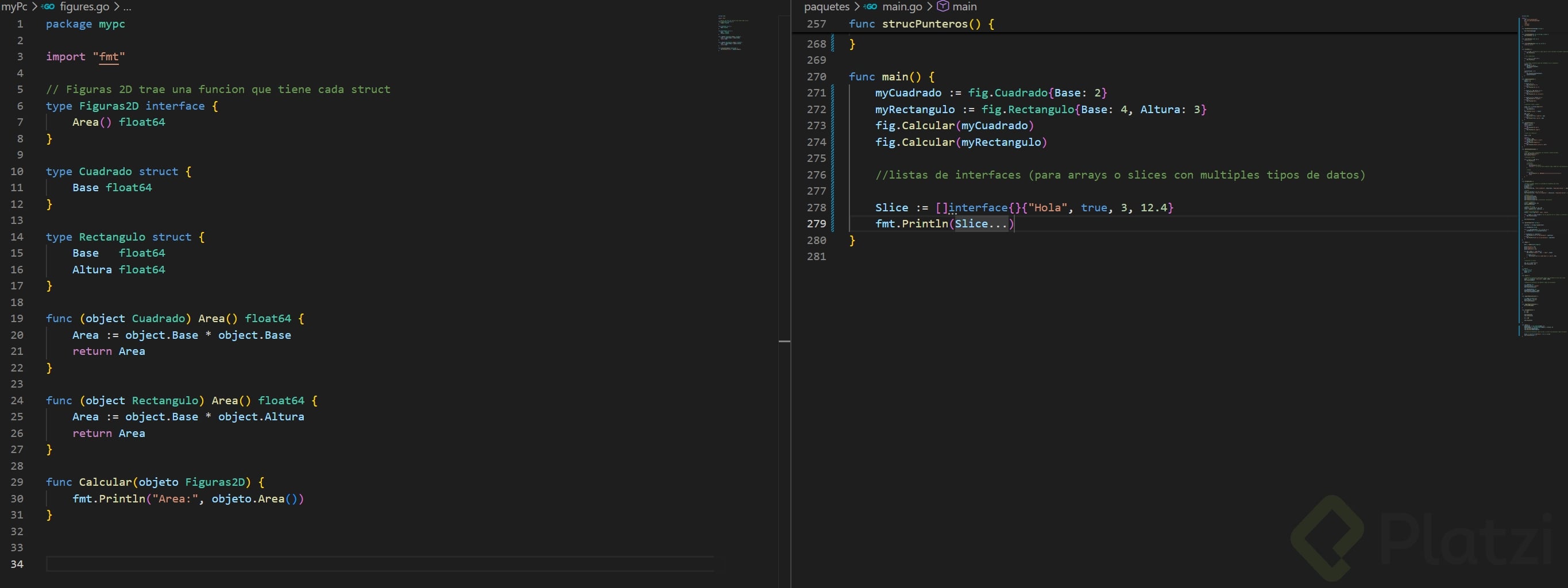The height and width of the screenshot is (588, 1568).
Task: Click the "fmt" import string on line 3
Action: [109, 57]
